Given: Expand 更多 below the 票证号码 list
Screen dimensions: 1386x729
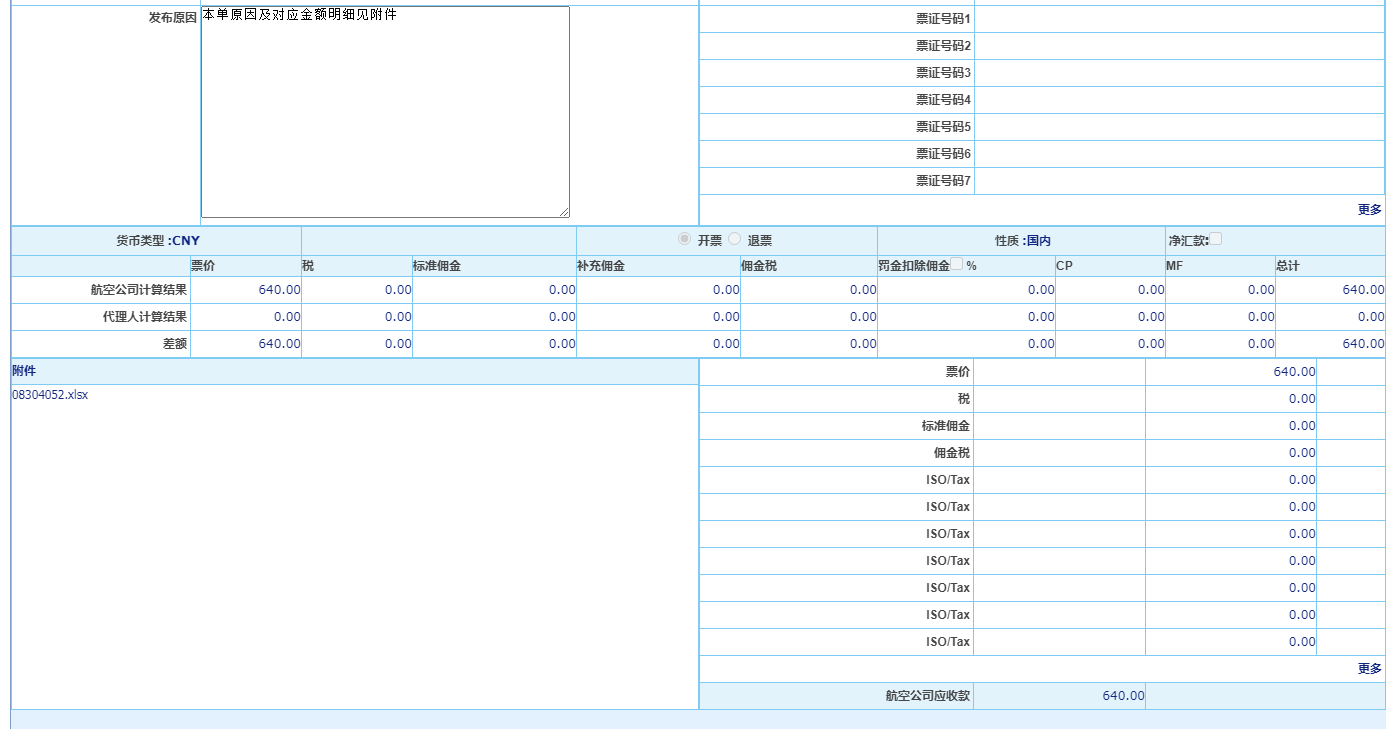Looking at the screenshot, I should [1369, 210].
